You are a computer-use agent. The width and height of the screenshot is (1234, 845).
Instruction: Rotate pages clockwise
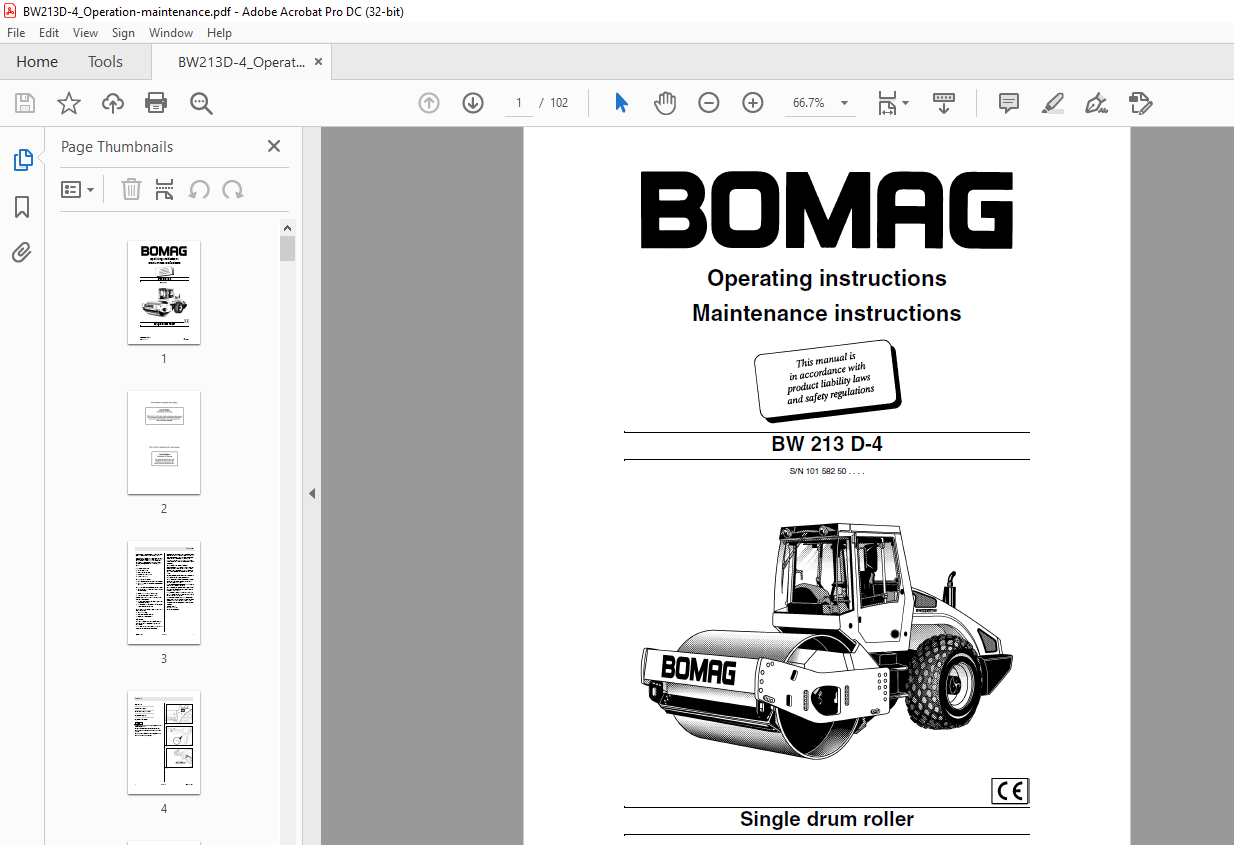click(233, 189)
